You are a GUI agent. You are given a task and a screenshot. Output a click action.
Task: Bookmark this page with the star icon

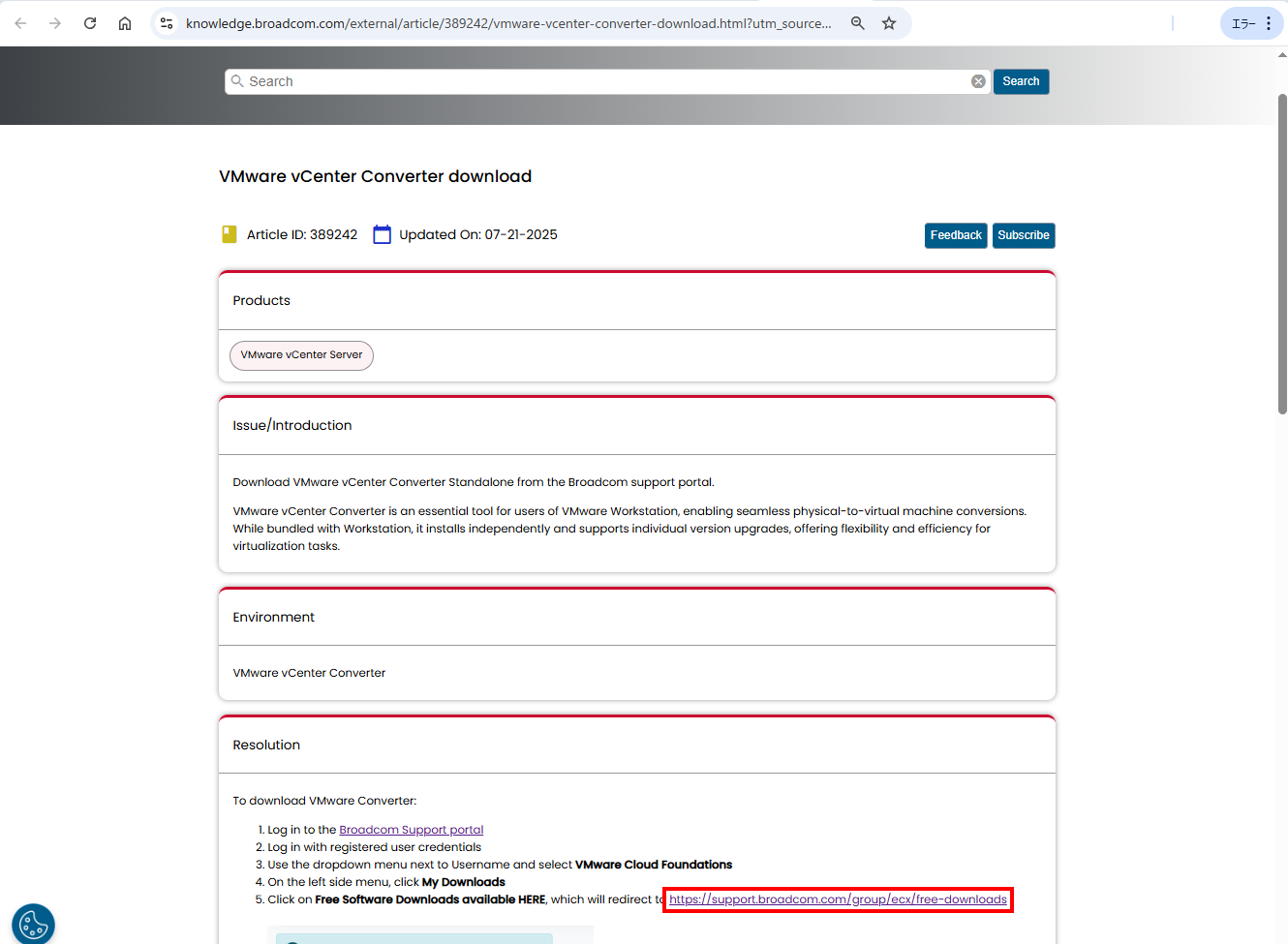tap(889, 23)
